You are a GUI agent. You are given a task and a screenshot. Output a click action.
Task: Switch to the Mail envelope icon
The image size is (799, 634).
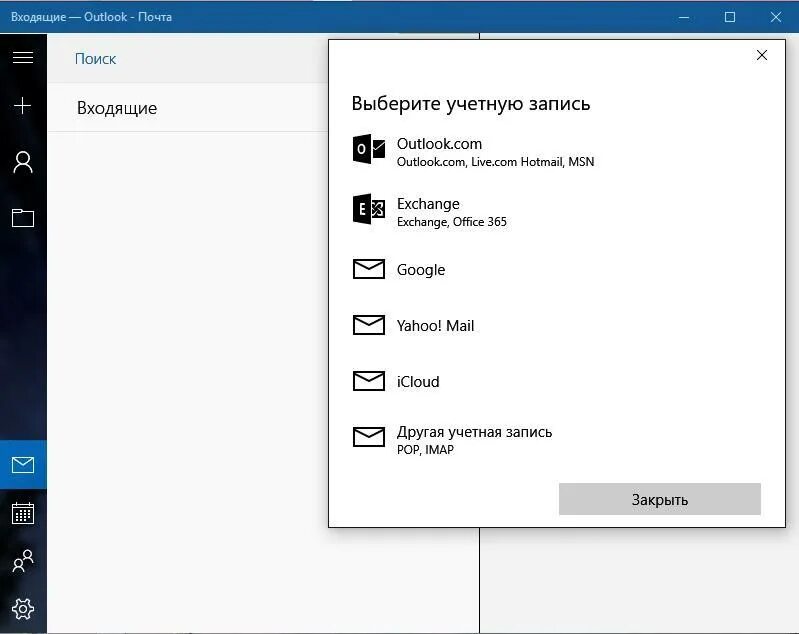pyautogui.click(x=23, y=465)
